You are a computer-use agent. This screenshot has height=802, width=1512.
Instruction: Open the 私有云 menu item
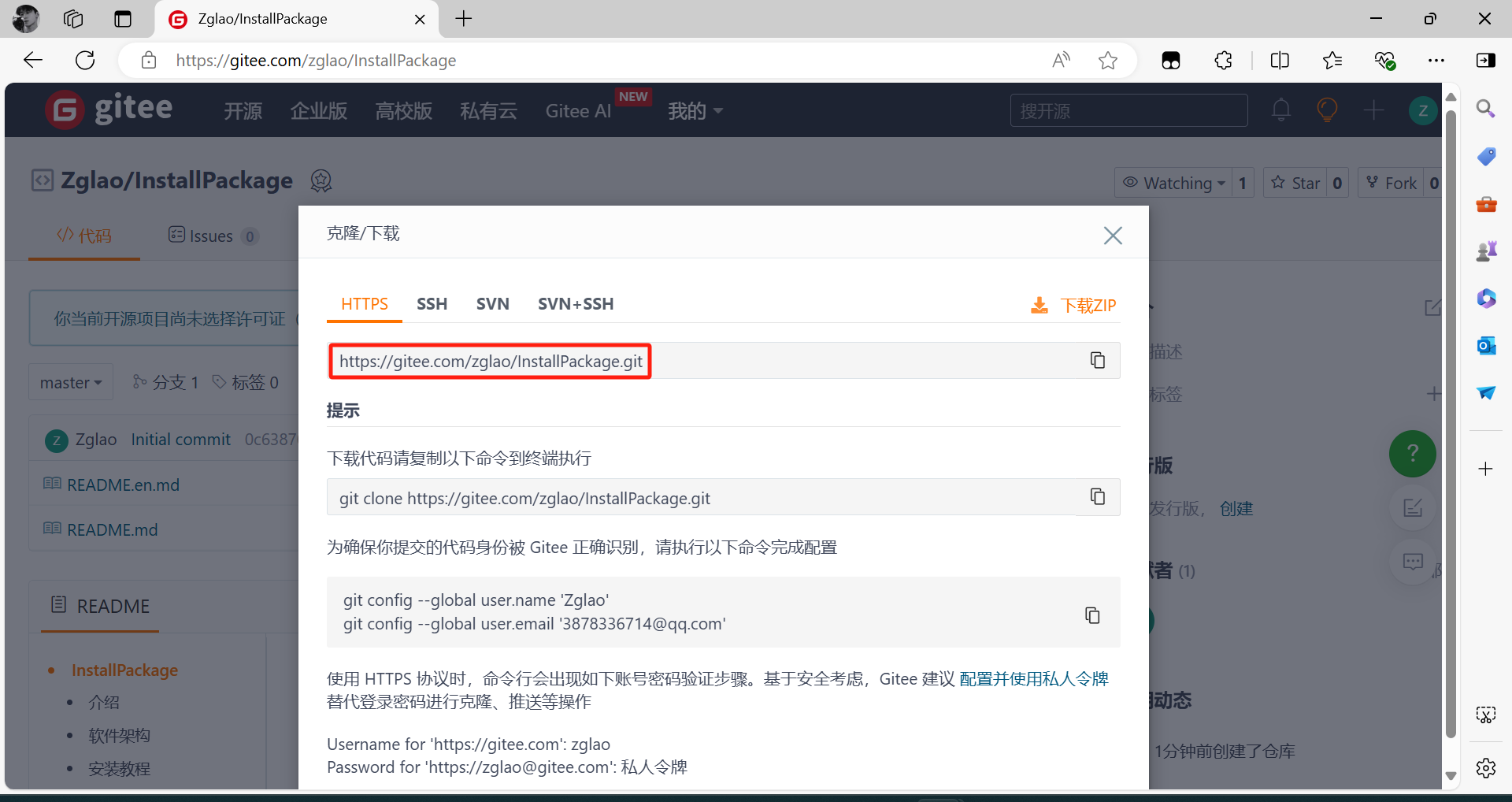pos(488,111)
